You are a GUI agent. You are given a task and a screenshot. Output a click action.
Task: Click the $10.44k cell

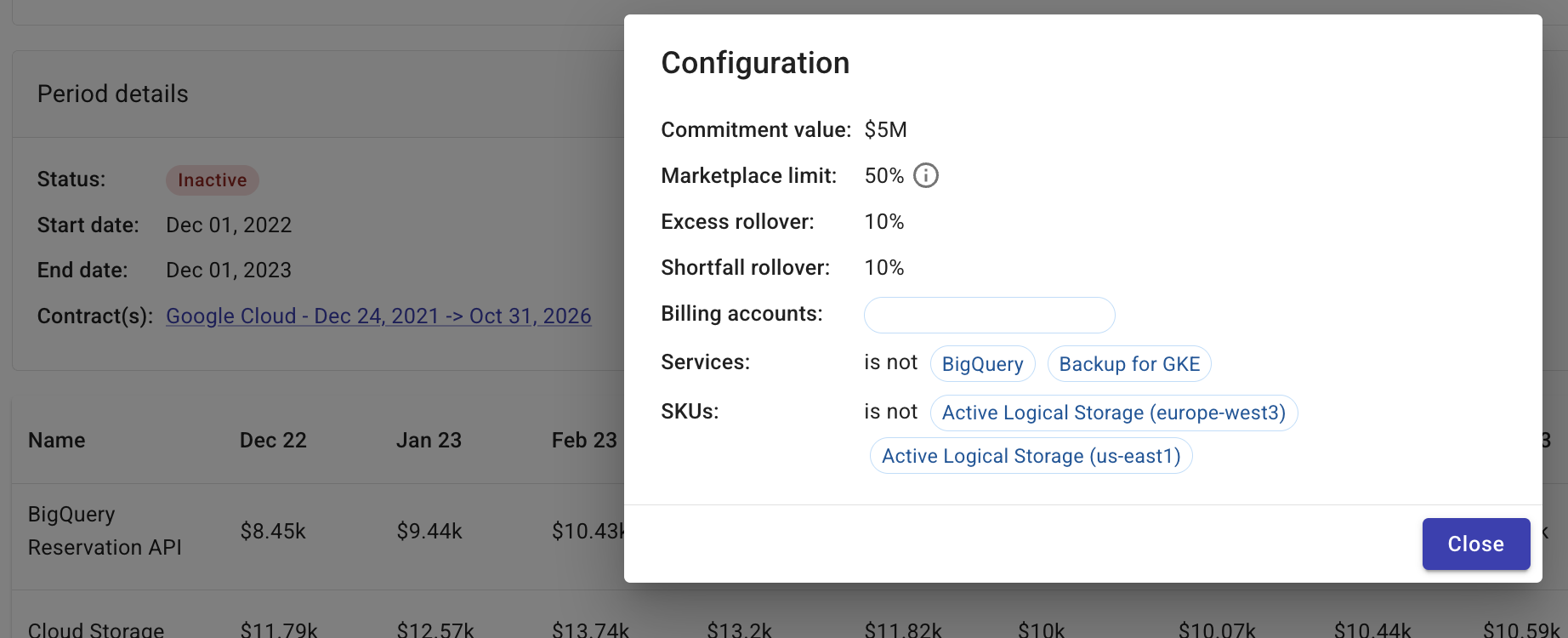point(1372,630)
